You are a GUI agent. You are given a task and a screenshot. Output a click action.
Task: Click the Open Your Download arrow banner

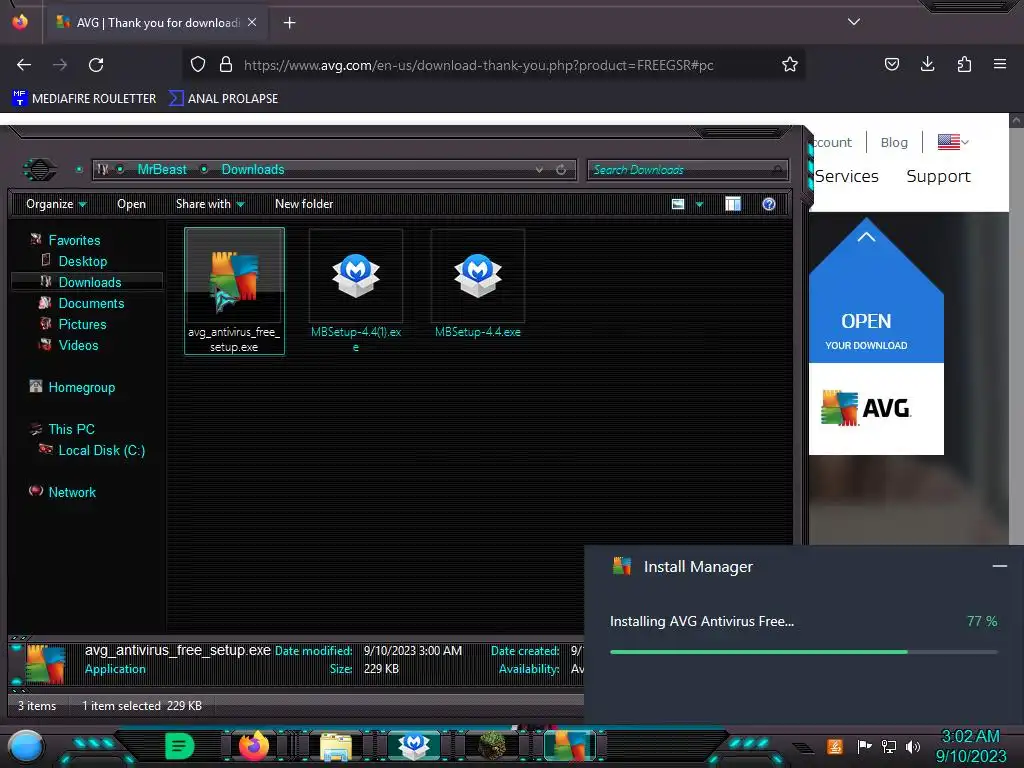tap(876, 292)
